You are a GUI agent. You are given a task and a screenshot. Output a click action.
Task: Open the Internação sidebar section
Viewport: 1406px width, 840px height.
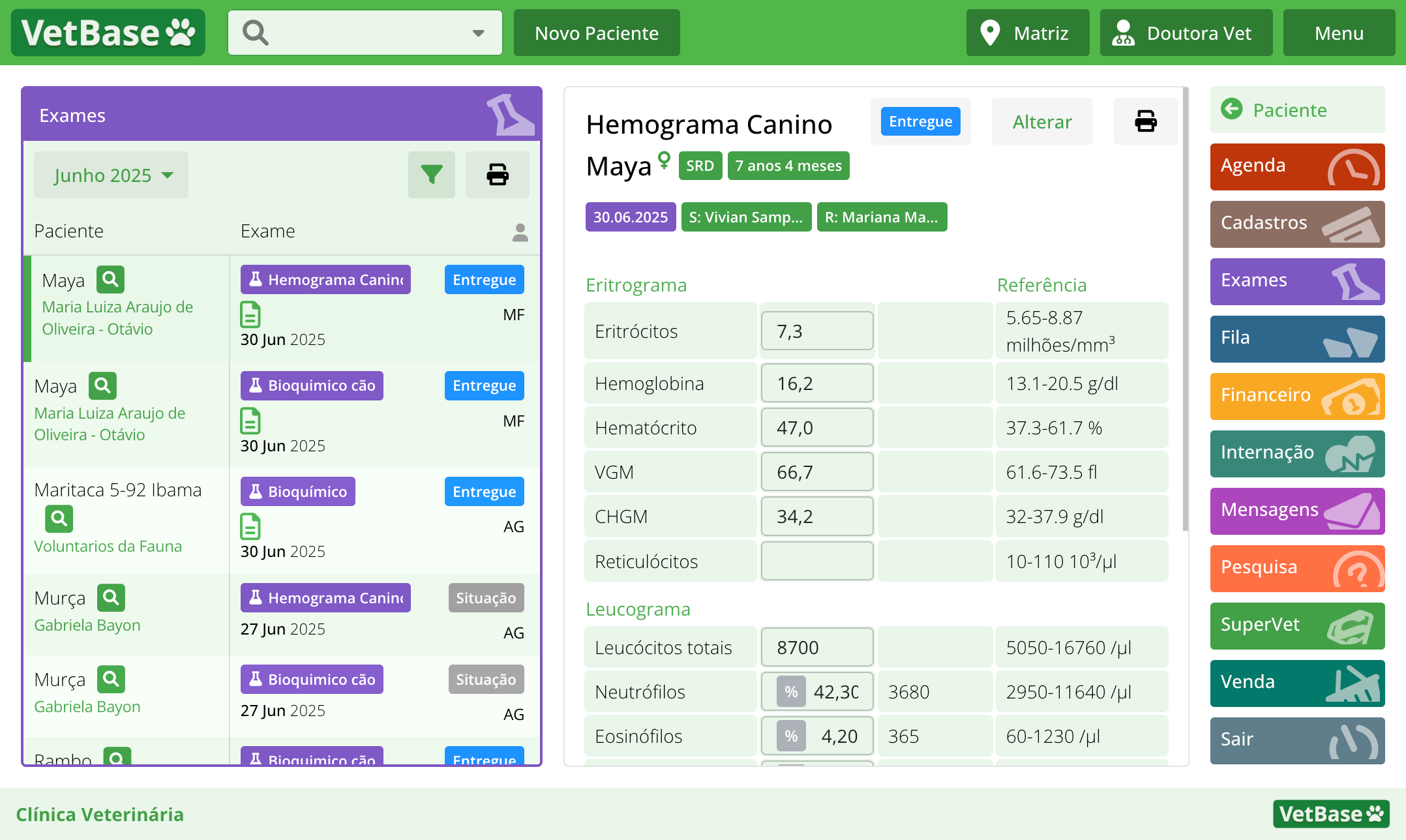tap(1296, 453)
